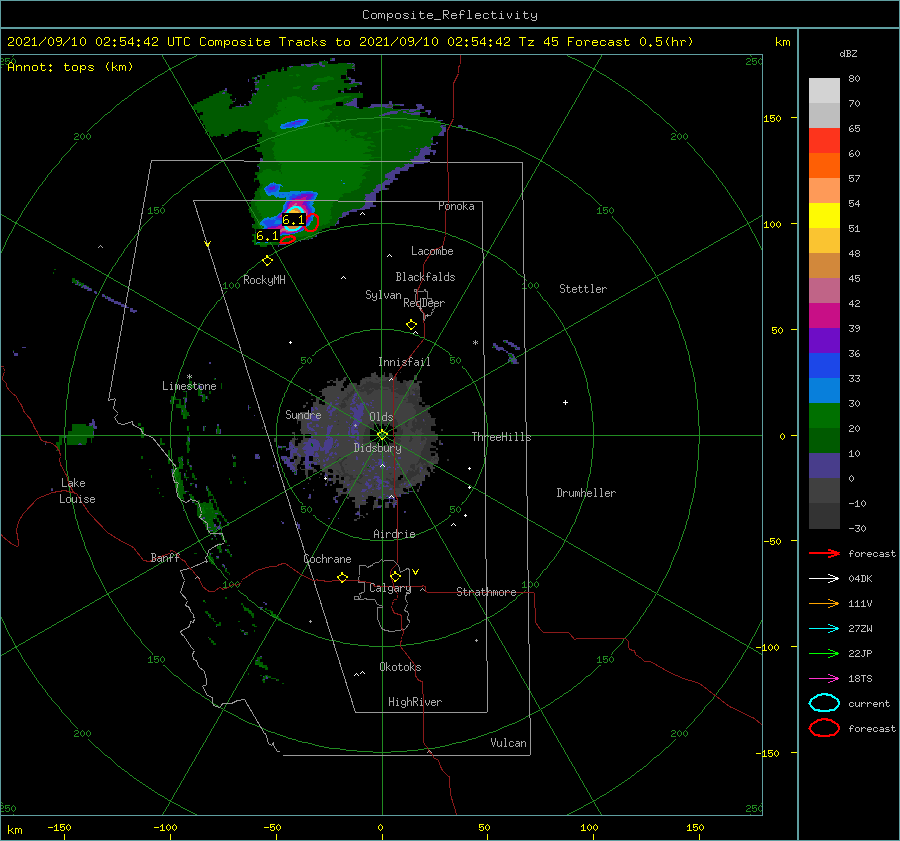
Task: Click the 04DK legend text
Action: pyautogui.click(x=860, y=579)
